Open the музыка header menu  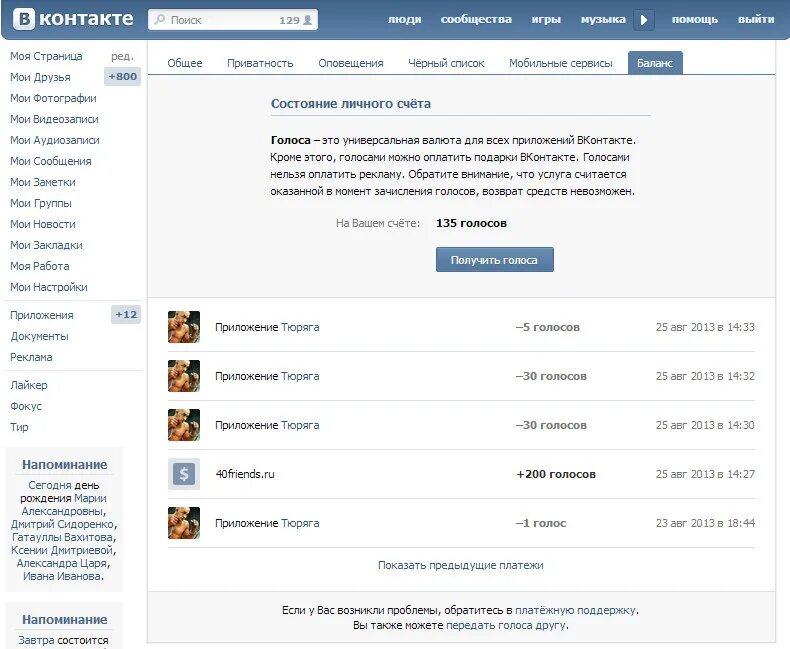tap(603, 19)
